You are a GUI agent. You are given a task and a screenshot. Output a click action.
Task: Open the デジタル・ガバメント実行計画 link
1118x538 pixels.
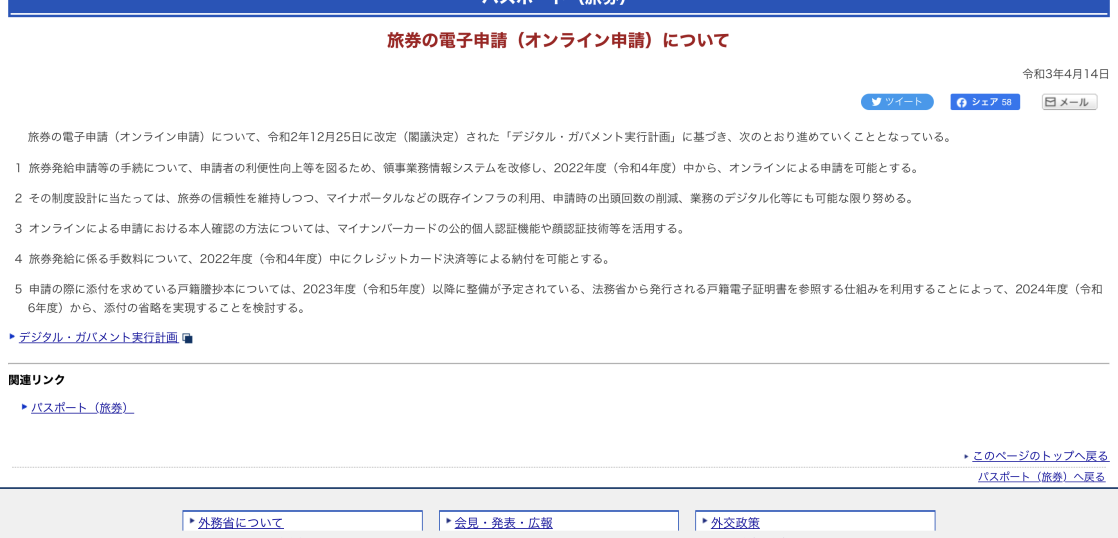(98, 338)
